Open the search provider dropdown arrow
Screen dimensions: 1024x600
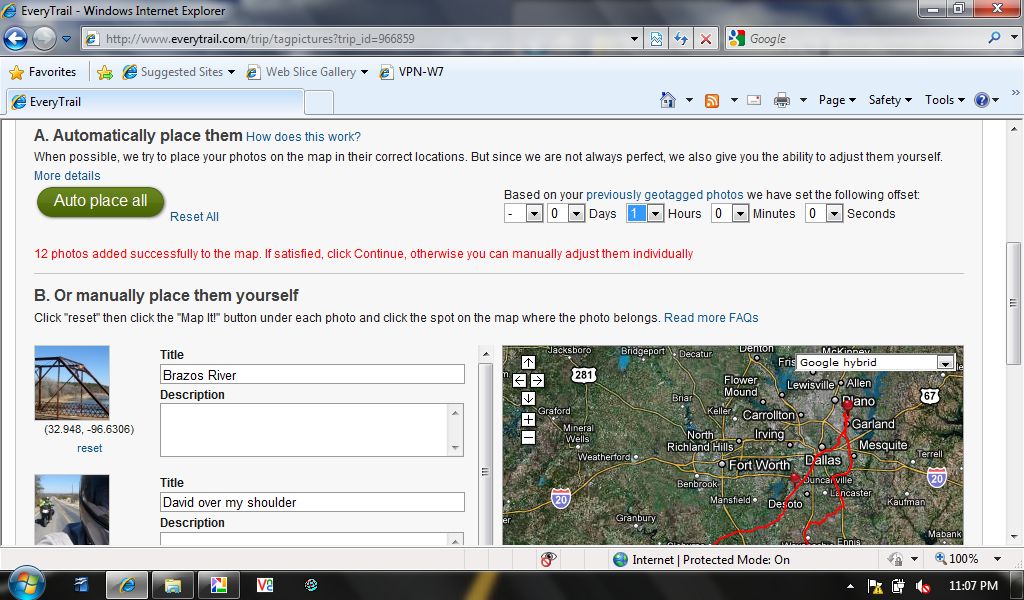[x=1014, y=38]
